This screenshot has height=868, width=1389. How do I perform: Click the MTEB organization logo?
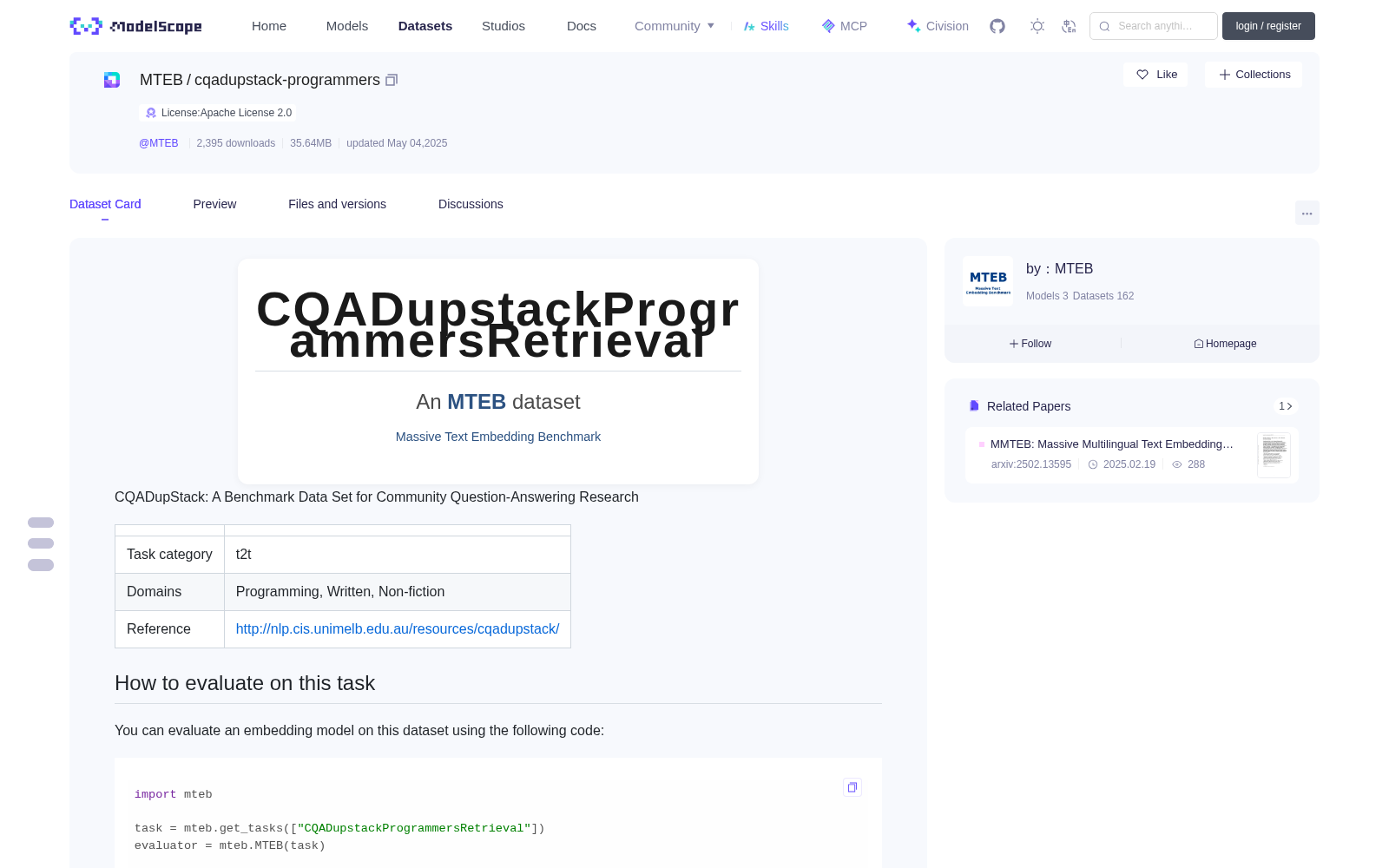988,281
